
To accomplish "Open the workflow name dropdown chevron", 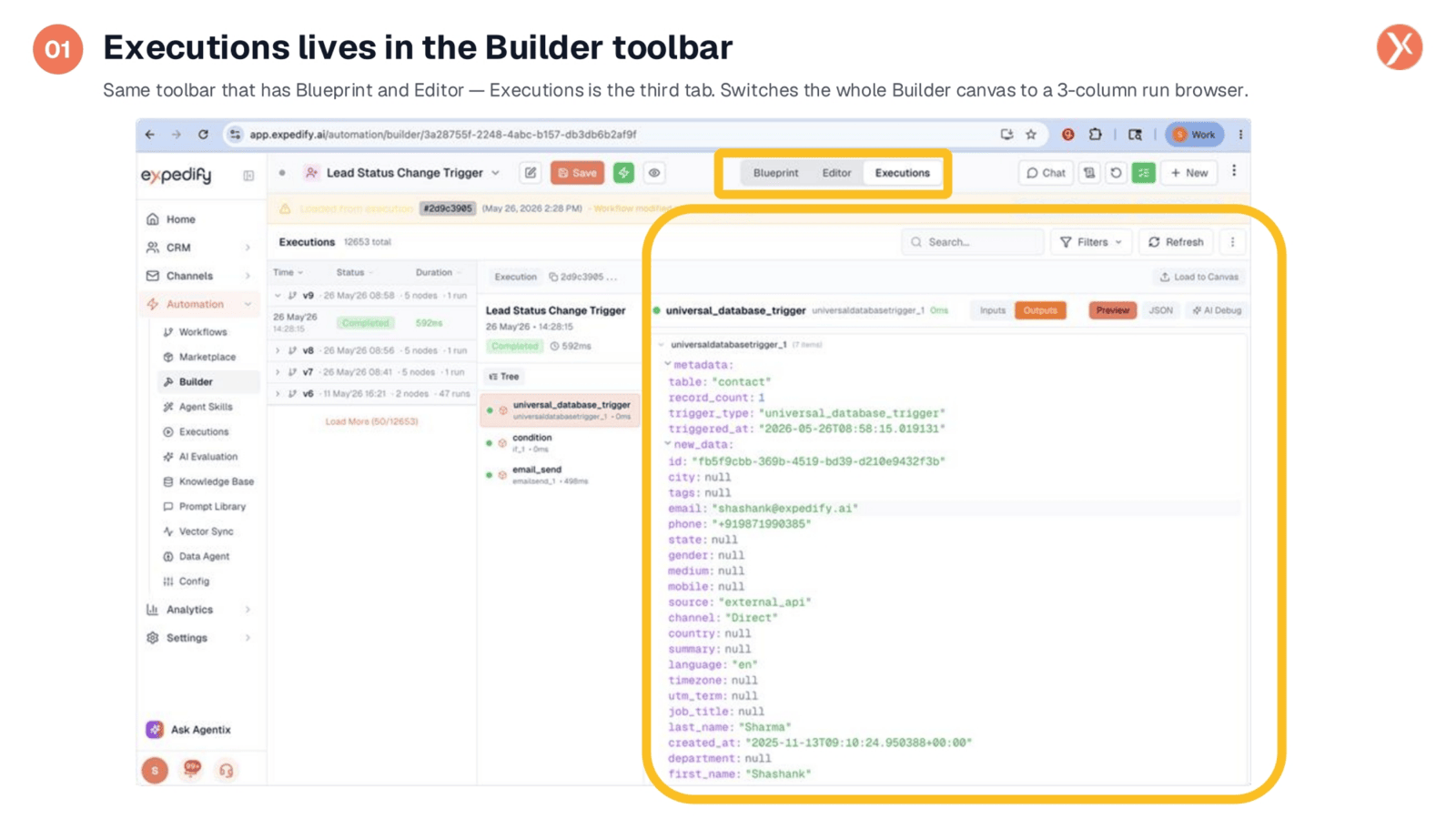I will [x=496, y=173].
